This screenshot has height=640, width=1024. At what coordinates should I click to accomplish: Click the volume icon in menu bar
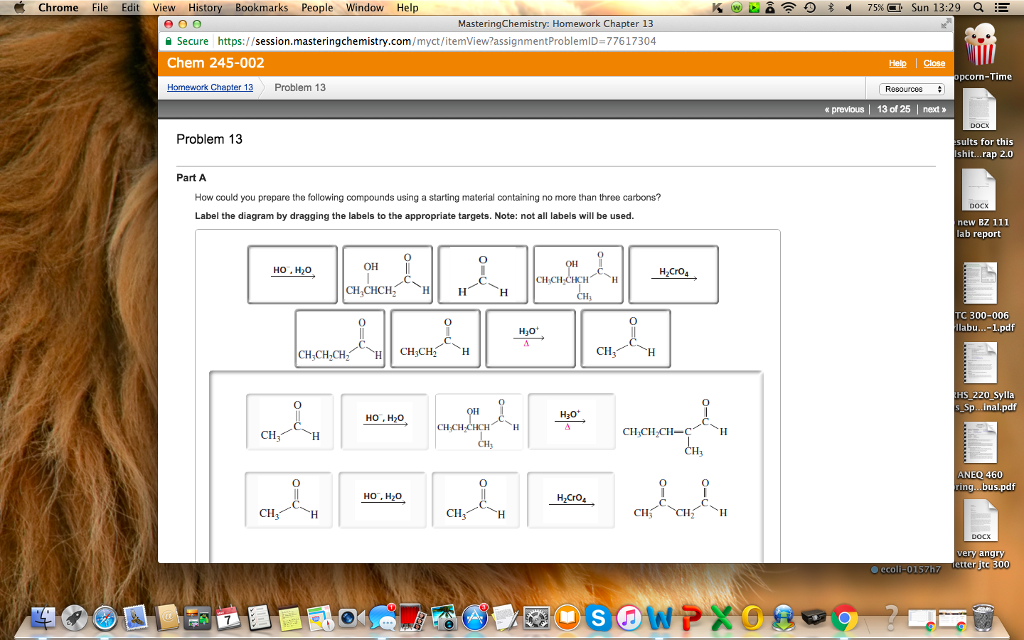(x=847, y=8)
